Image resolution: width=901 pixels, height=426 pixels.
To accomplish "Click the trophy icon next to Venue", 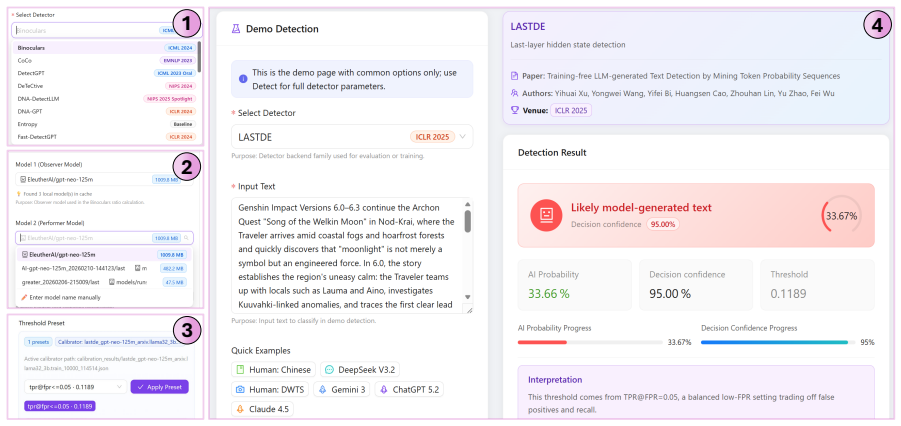I will 515,110.
